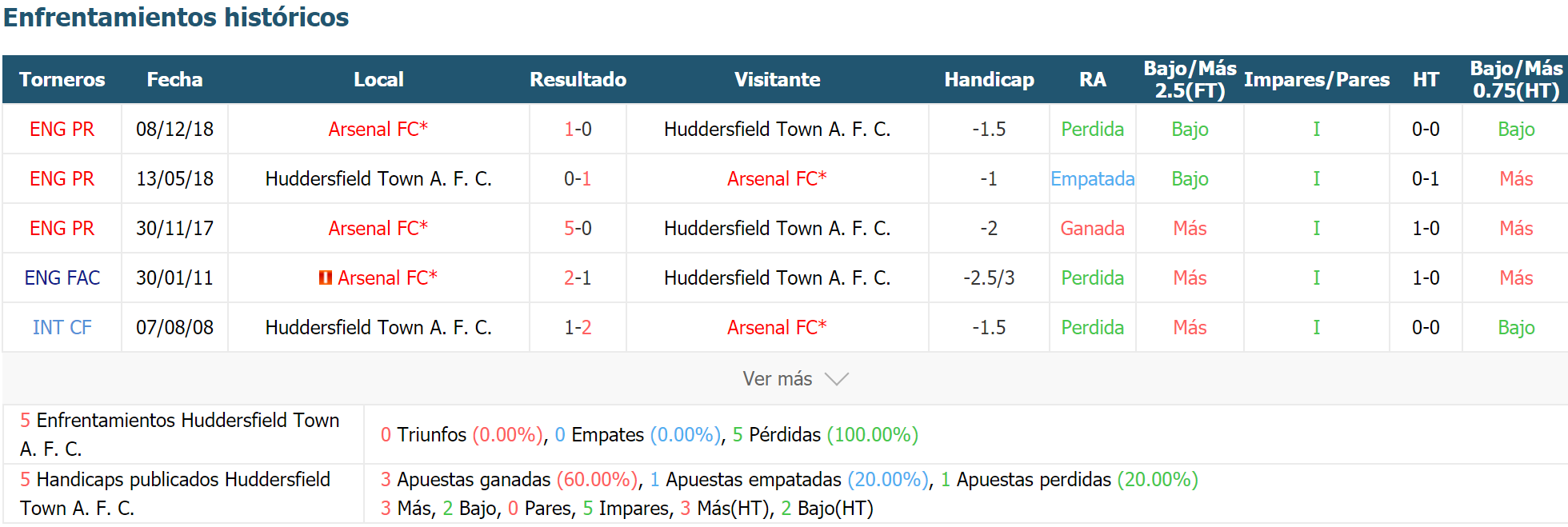Open Huddersfield Town local team on 13/05/18
The width and height of the screenshot is (1568, 527).
coord(378,178)
